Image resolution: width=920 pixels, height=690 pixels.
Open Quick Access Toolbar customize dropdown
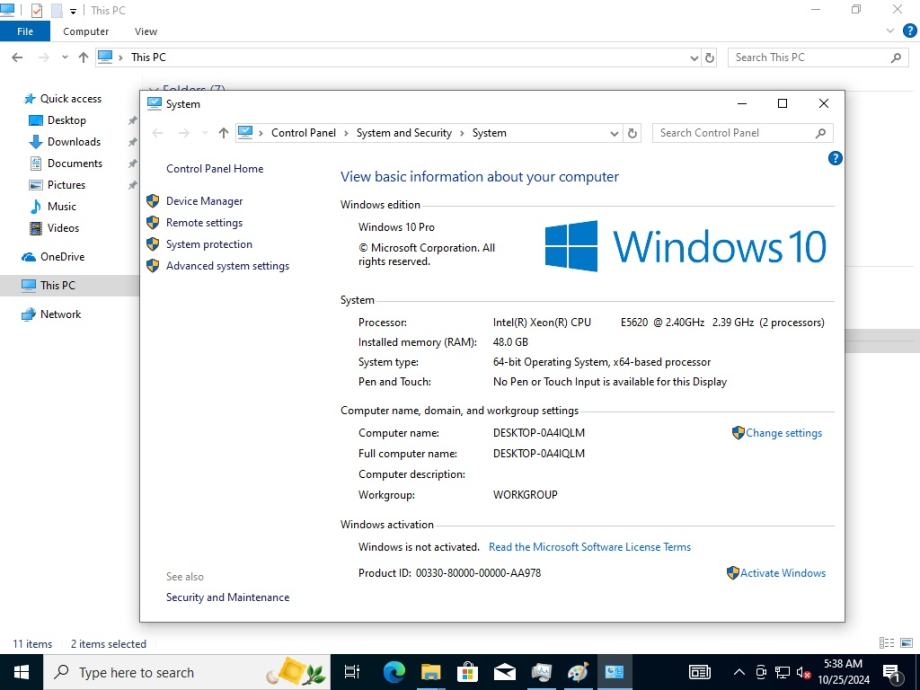tap(73, 11)
